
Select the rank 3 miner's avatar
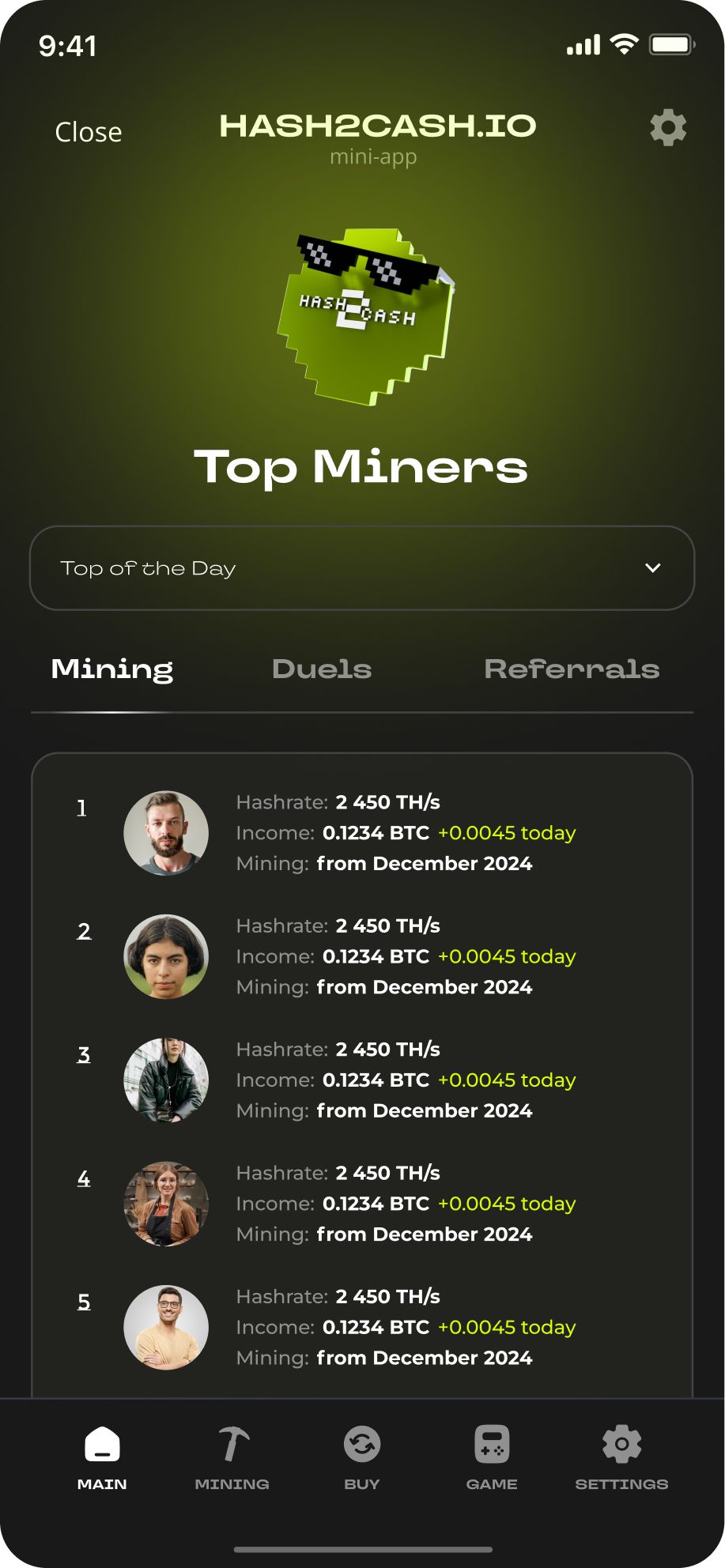(166, 1080)
